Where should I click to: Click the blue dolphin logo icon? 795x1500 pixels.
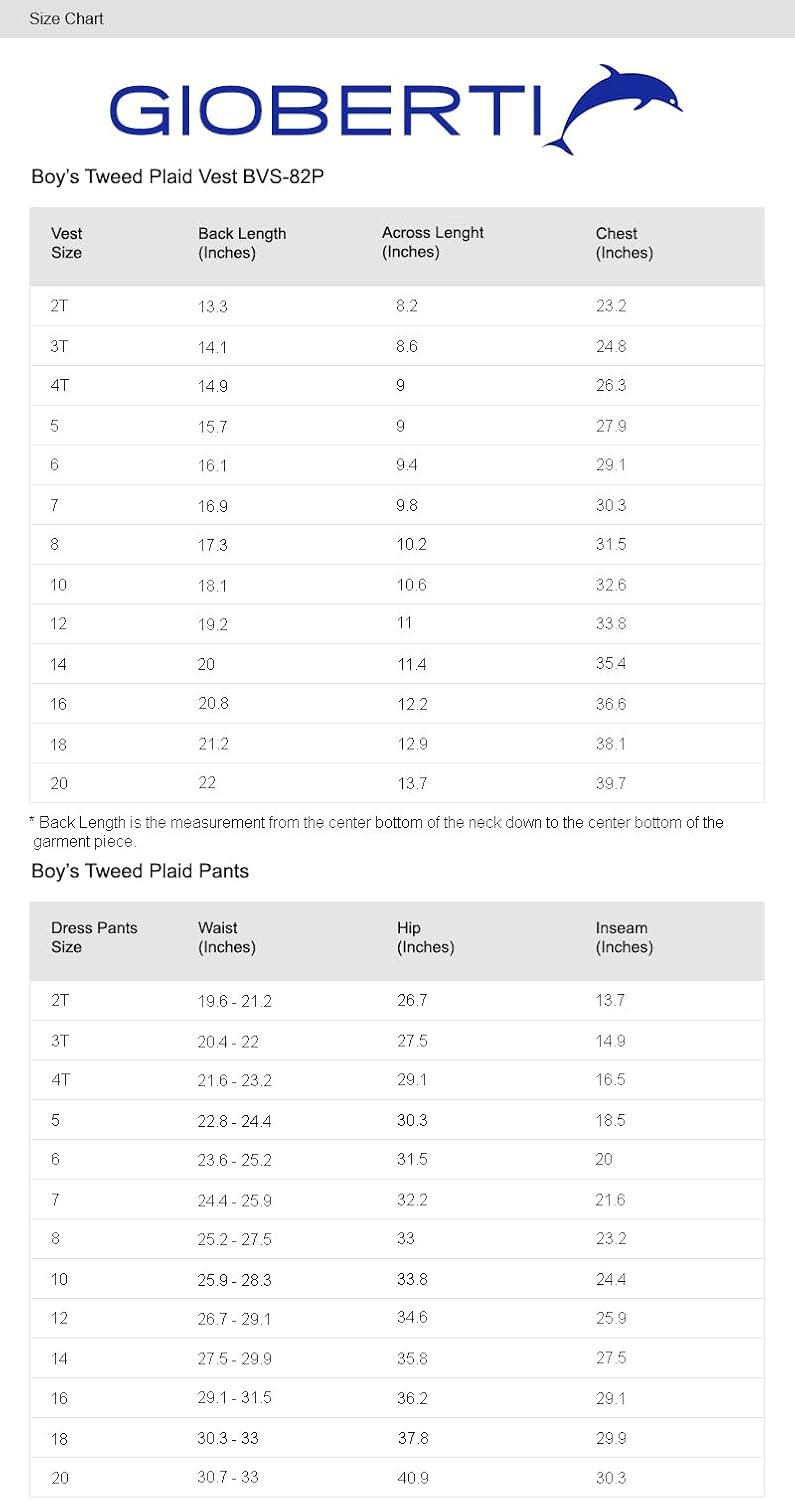coord(617,108)
